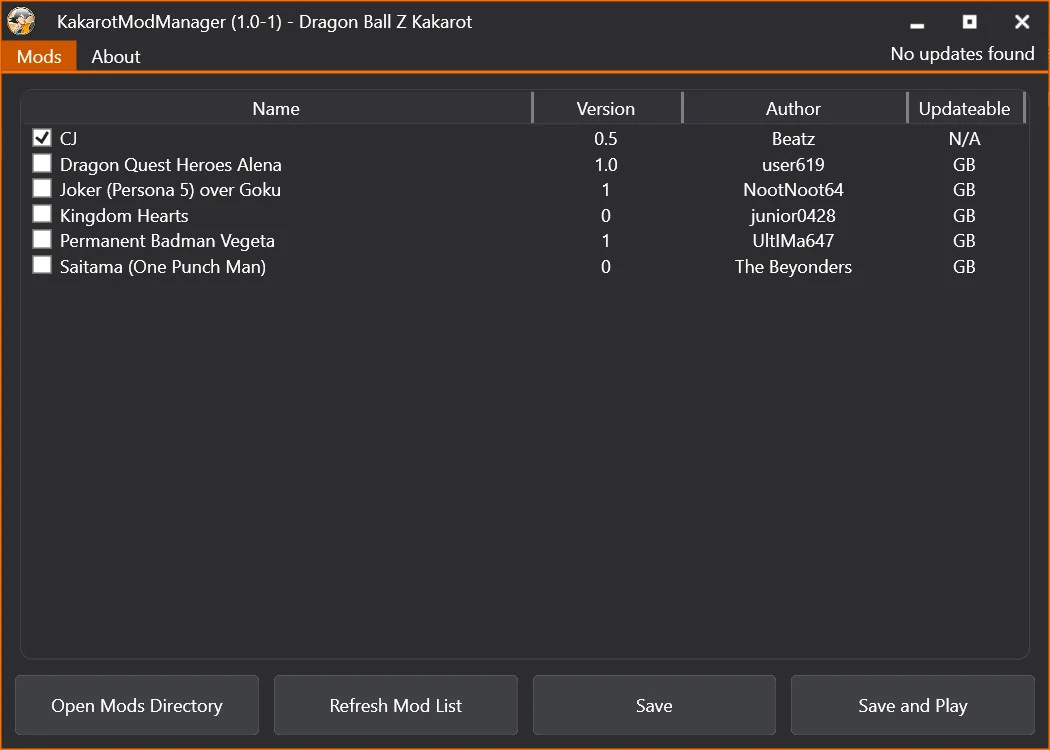Sort mods by the Author column

coord(793,108)
